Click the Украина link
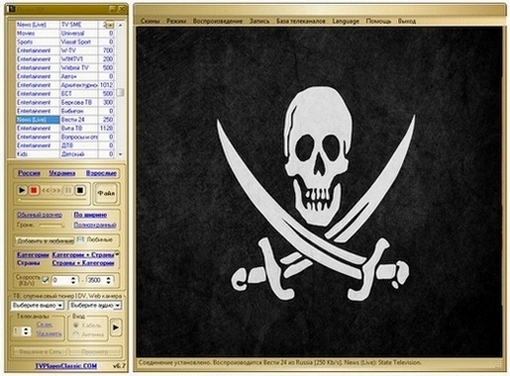The height and width of the screenshot is (376, 510). coord(62,173)
